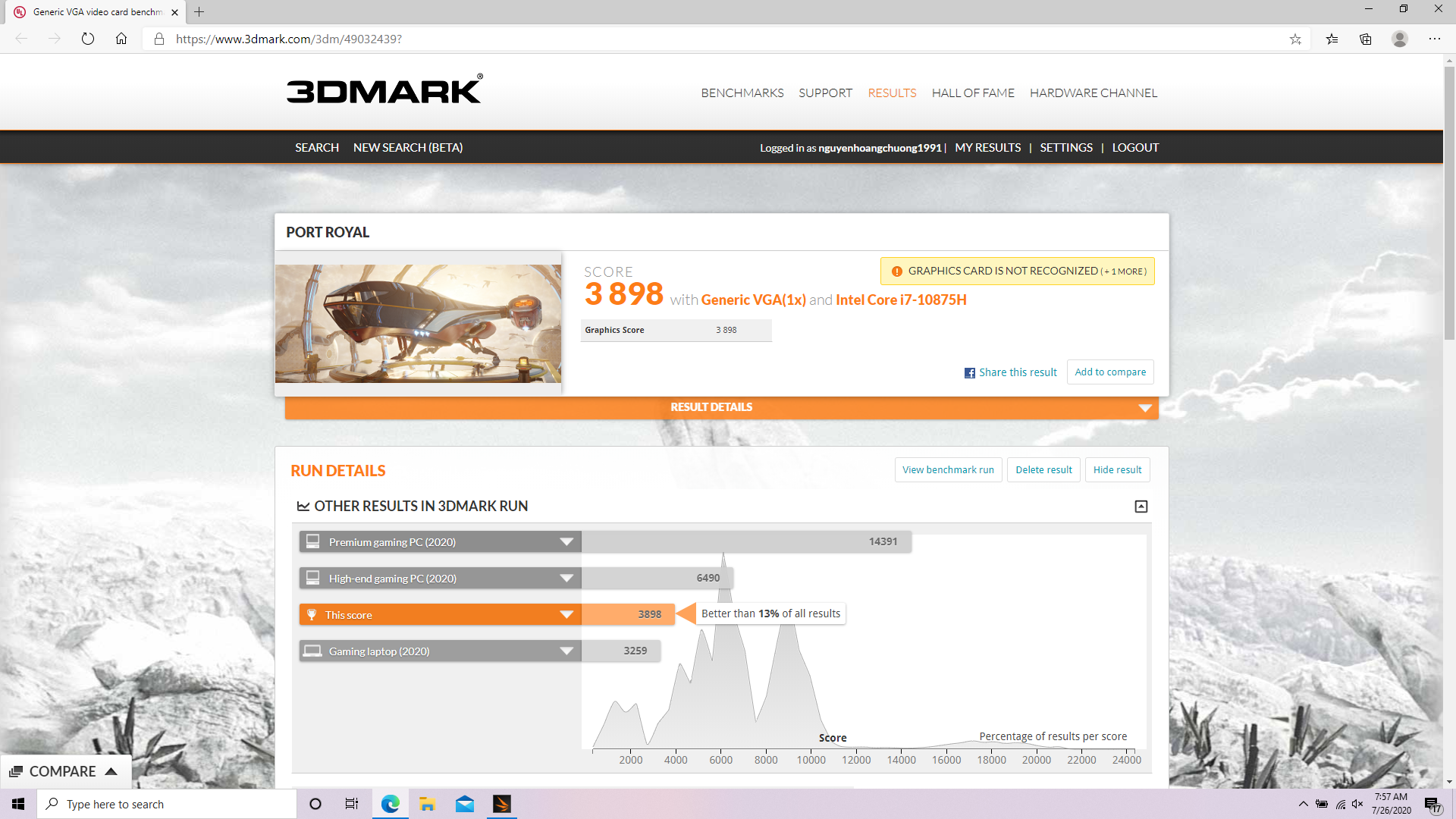Open Windows Start menu

[18, 804]
